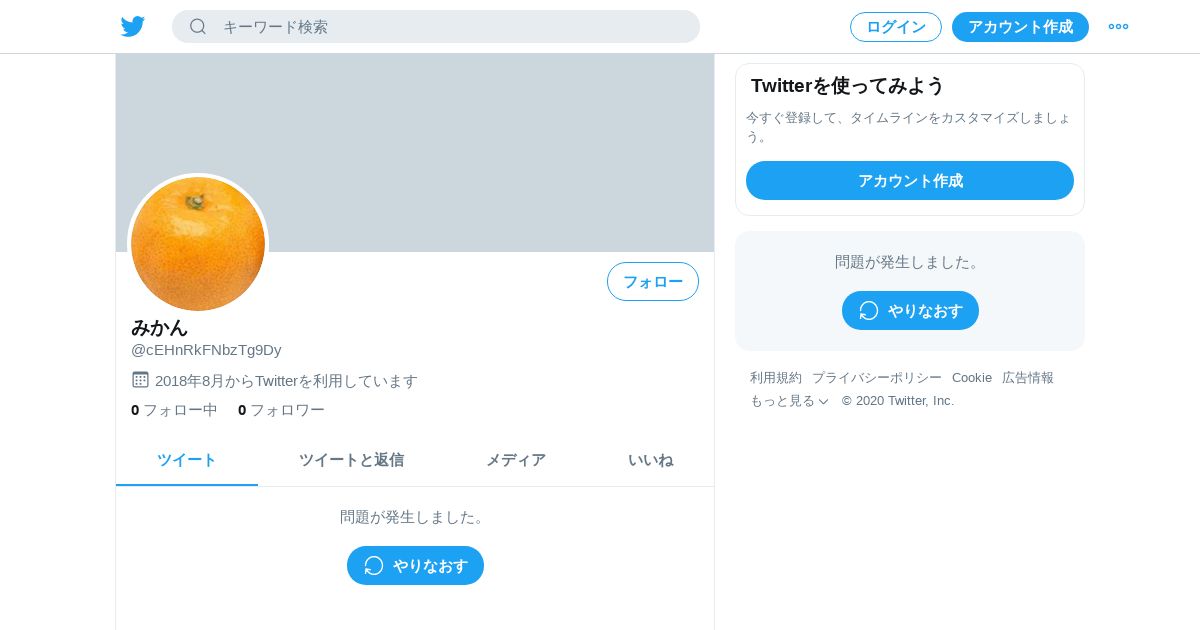The width and height of the screenshot is (1200, 630).
Task: Click the ログイン button
Action: 896,27
